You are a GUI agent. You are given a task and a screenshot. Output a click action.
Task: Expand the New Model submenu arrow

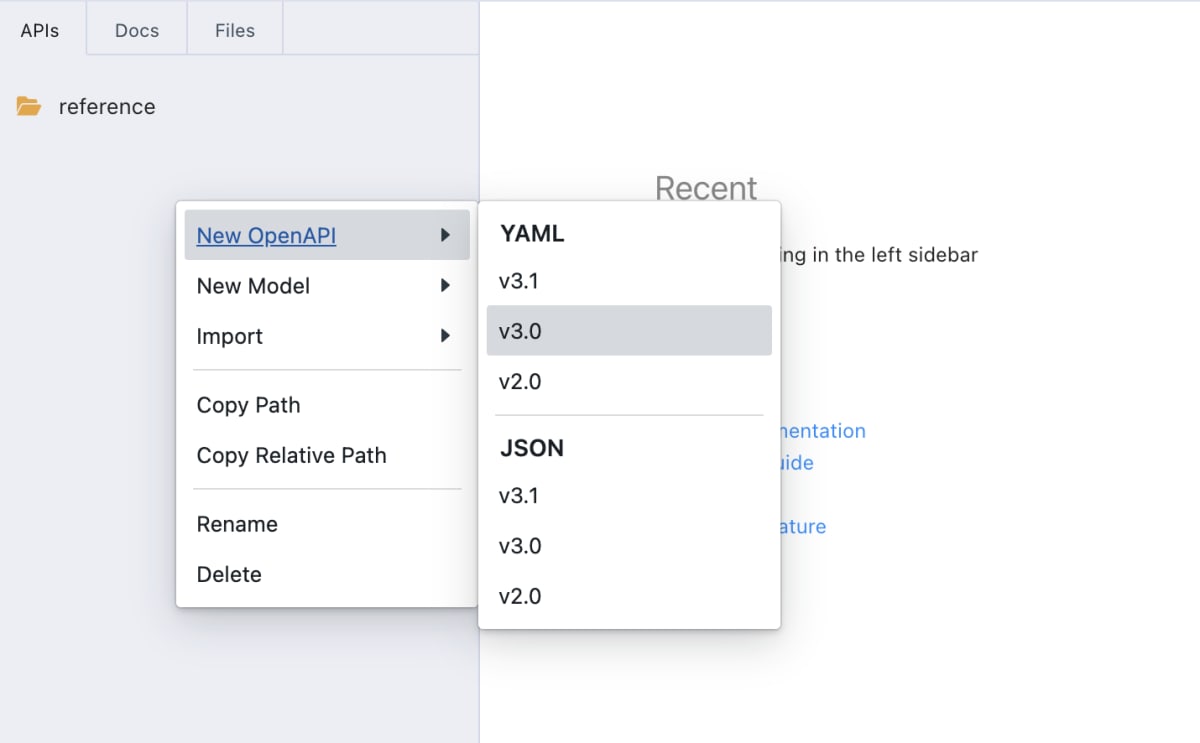pyautogui.click(x=445, y=286)
